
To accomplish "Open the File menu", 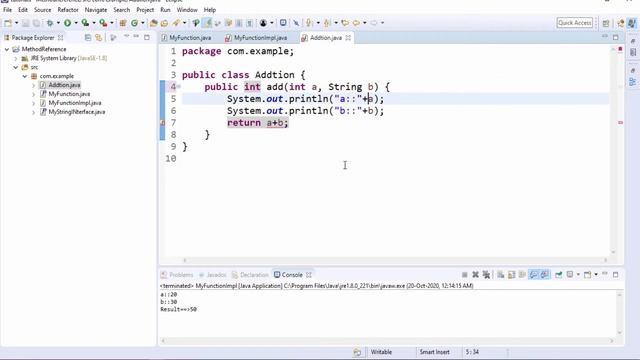I will point(7,10).
